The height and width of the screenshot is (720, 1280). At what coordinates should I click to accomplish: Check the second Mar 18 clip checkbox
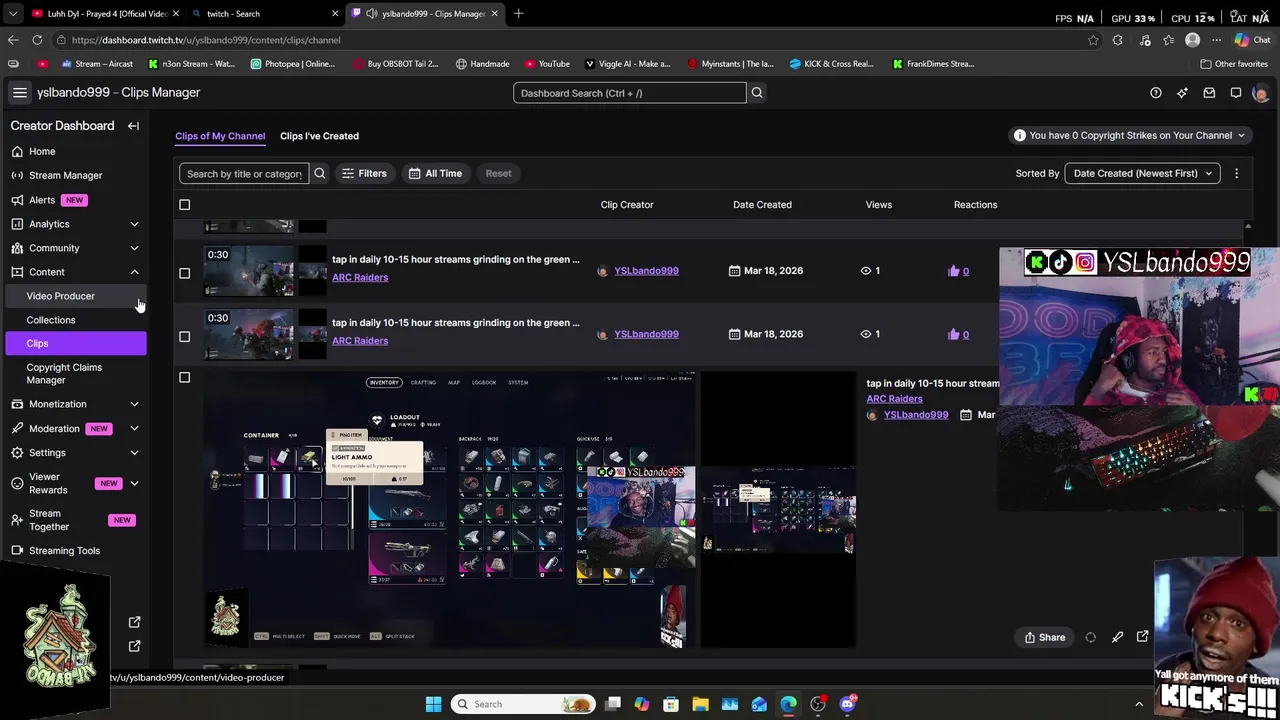tap(184, 336)
